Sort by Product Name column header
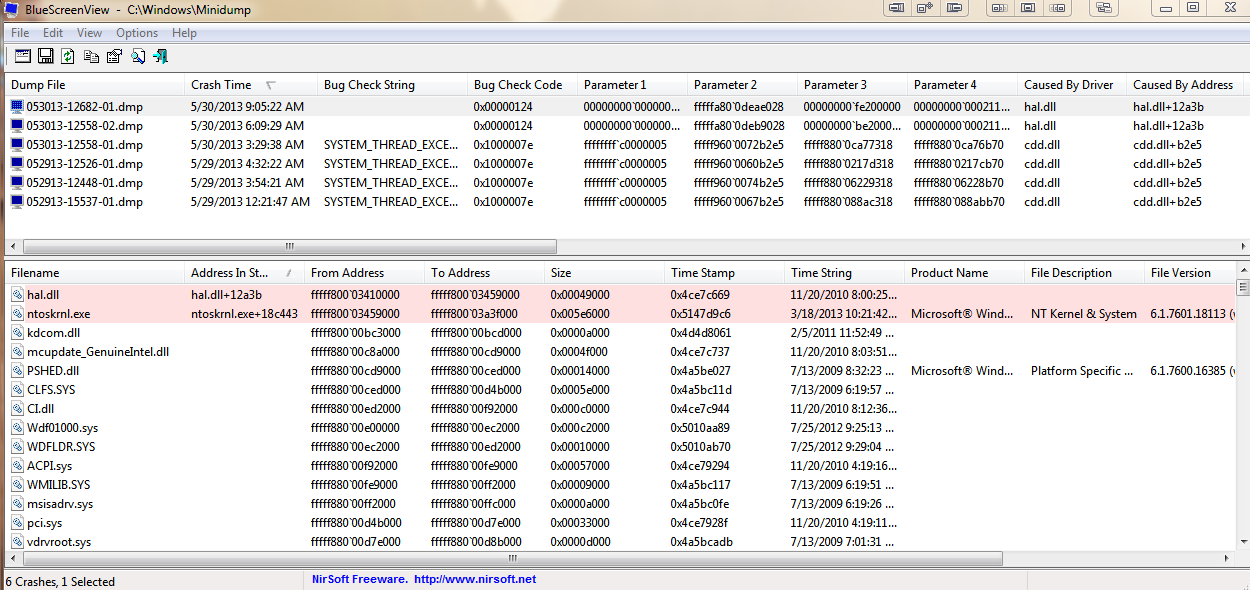This screenshot has height=590, width=1250. [x=964, y=273]
